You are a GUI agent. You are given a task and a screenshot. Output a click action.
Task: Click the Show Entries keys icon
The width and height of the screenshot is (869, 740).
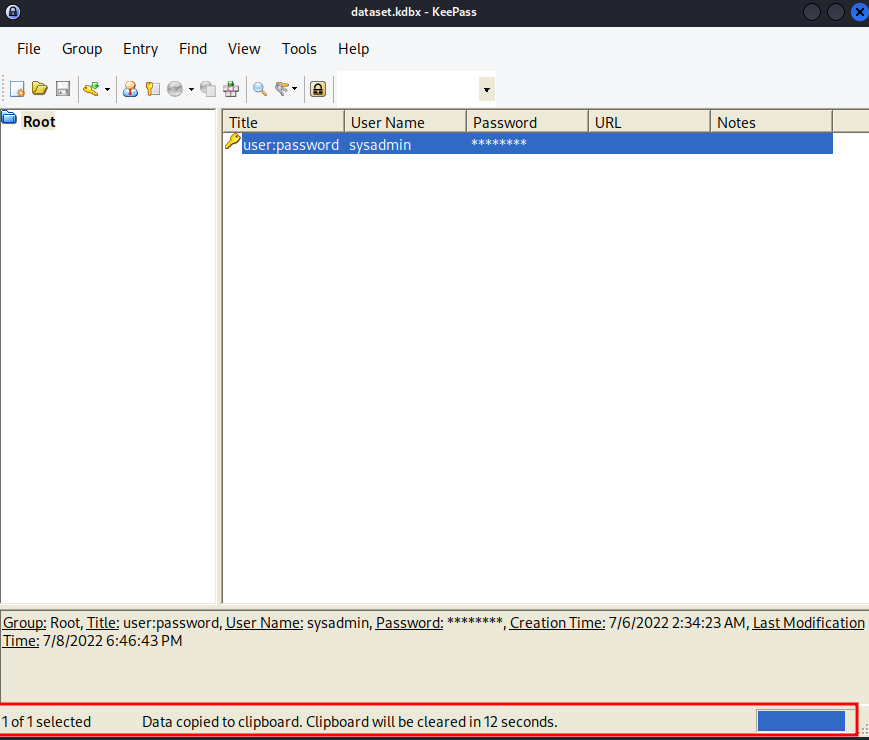click(x=282, y=89)
